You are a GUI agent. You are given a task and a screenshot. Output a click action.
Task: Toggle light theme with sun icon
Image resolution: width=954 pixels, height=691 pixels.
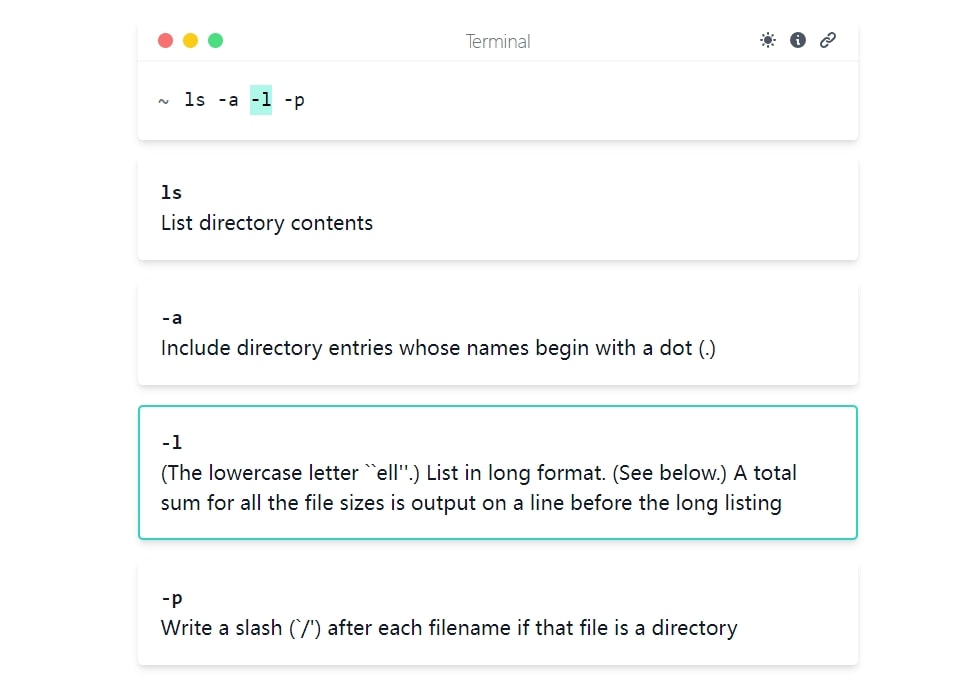[x=768, y=40]
